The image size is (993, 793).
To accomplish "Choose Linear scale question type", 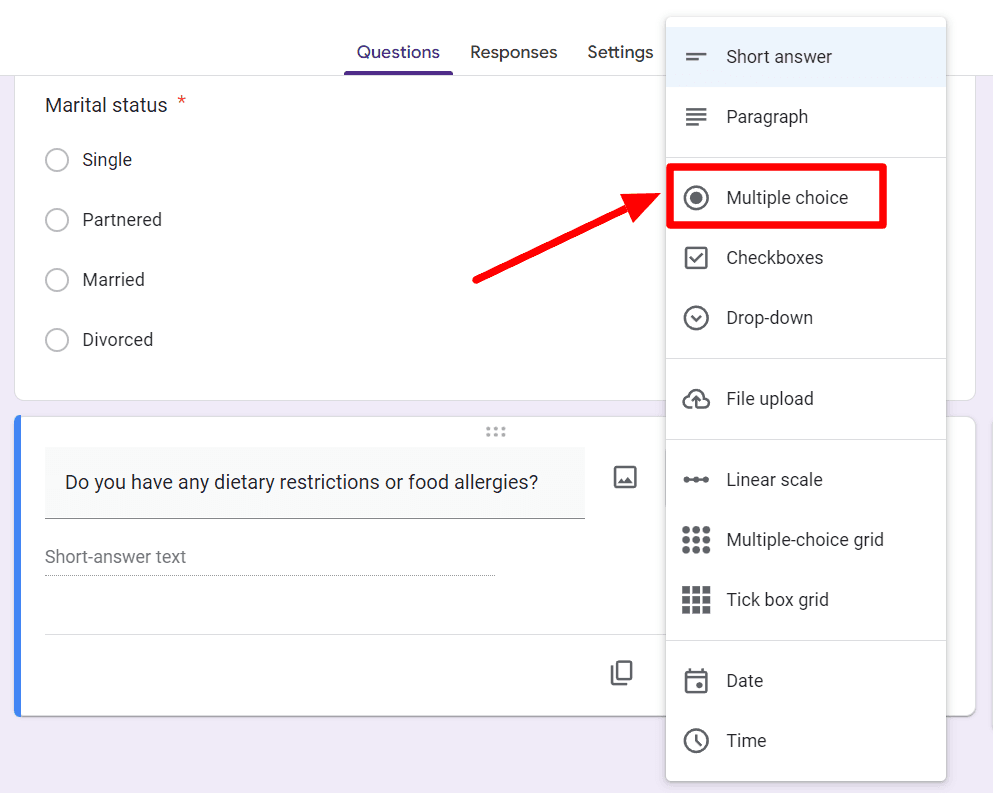I will 806,479.
